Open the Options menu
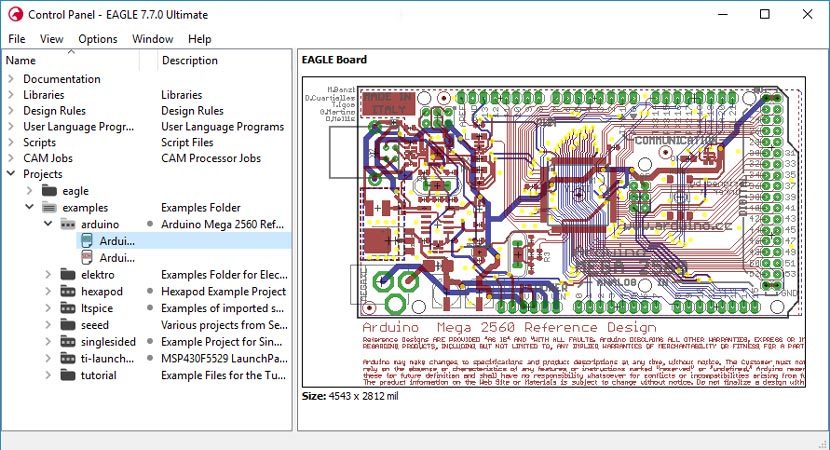Image resolution: width=830 pixels, height=450 pixels. 98,39
